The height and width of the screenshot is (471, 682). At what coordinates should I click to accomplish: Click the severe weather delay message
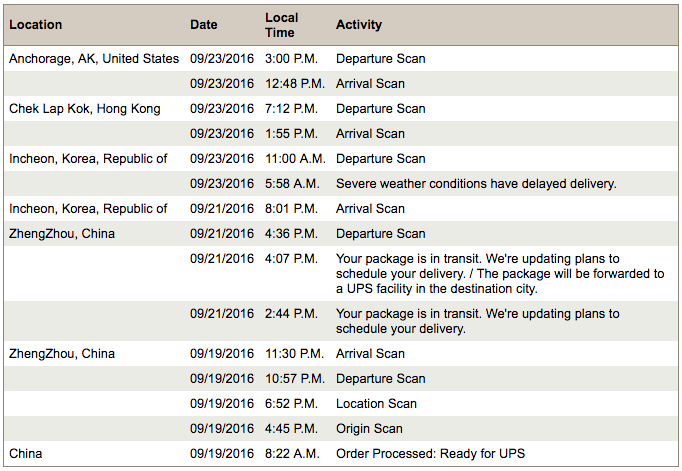(475, 184)
